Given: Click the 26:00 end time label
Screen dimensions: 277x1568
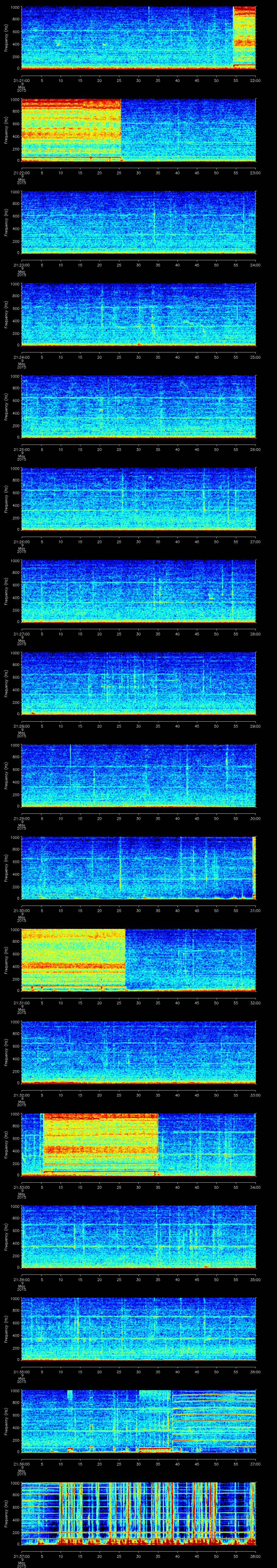Looking at the screenshot, I should click(x=255, y=450).
